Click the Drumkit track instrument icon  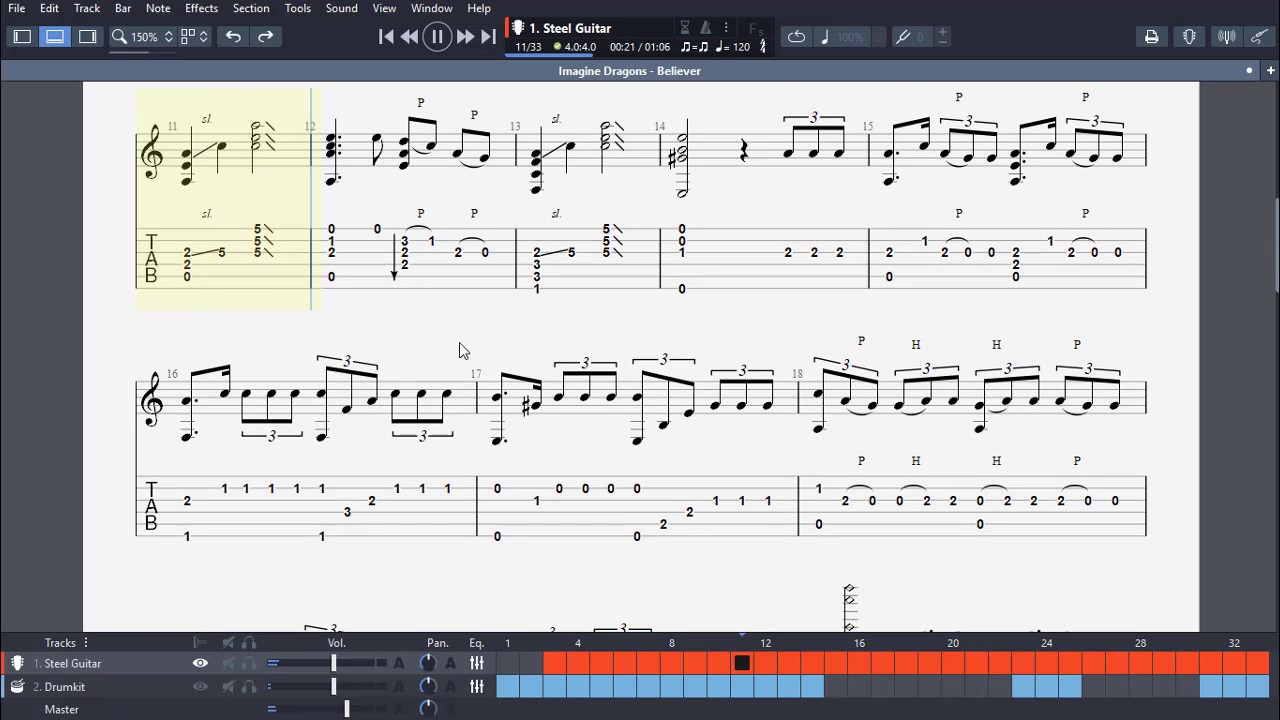[17, 687]
